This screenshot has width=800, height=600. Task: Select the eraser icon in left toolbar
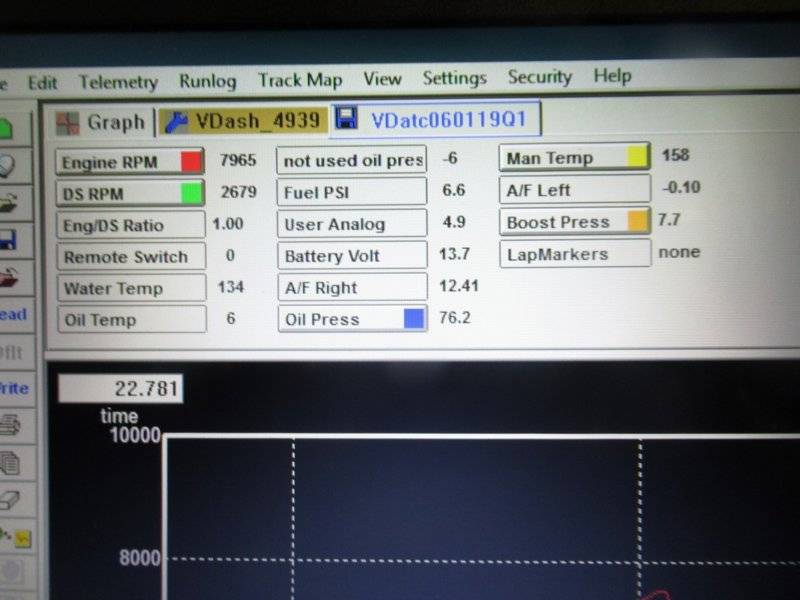tap(10, 499)
